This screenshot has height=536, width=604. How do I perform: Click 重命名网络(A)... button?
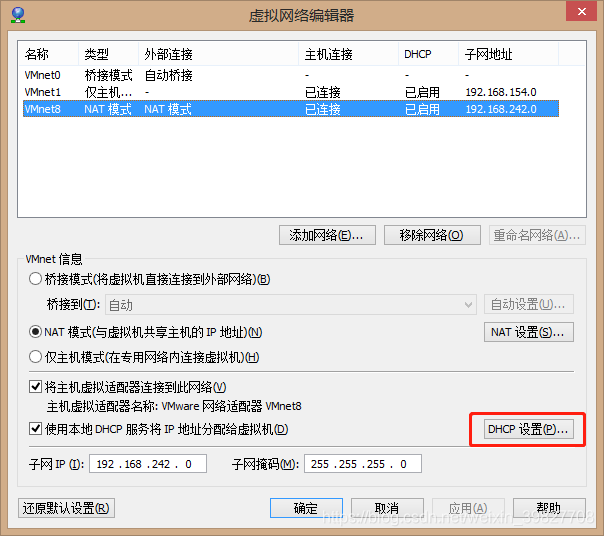pos(537,235)
